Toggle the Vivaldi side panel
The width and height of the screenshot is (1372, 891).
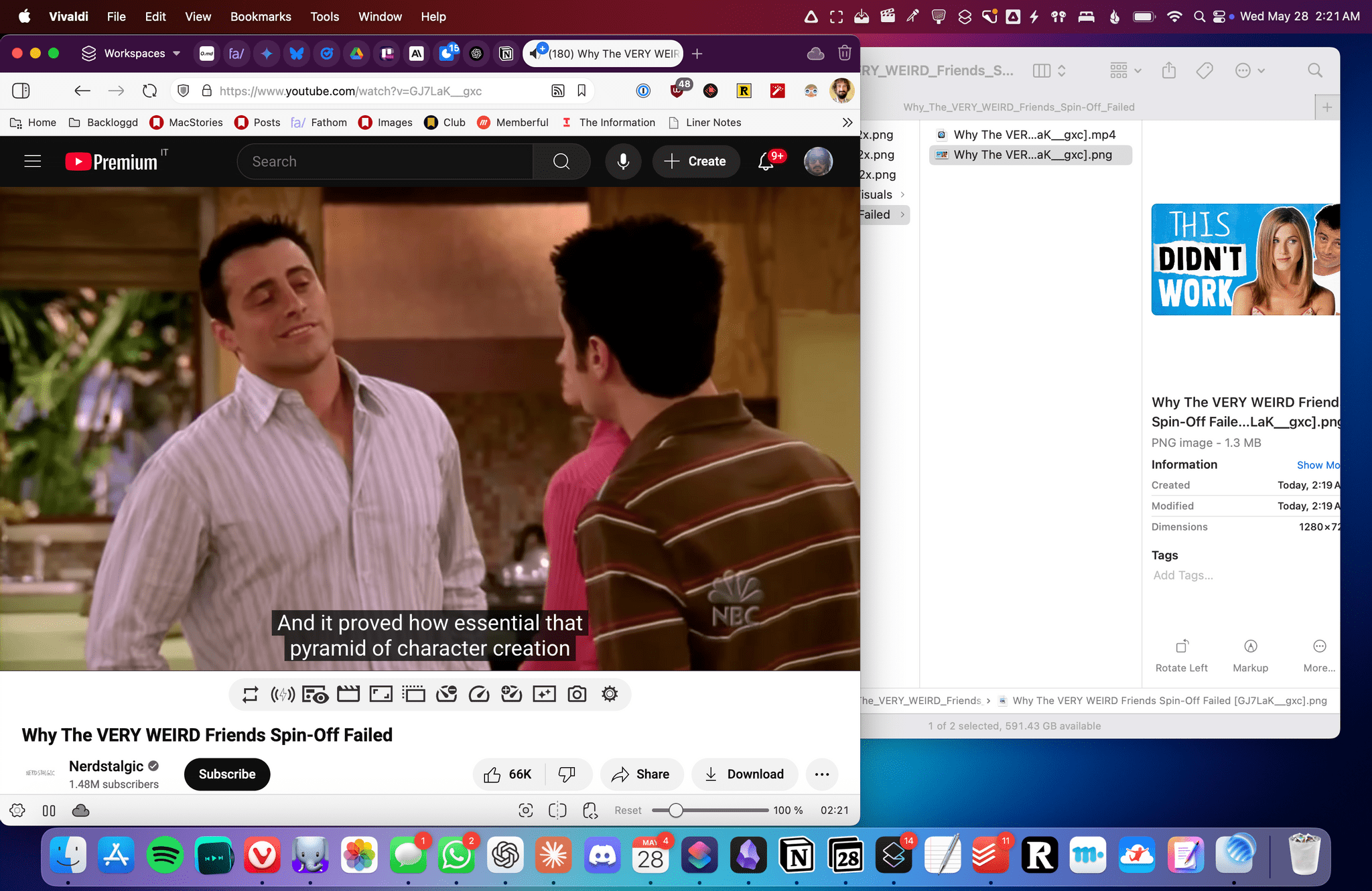click(x=21, y=91)
